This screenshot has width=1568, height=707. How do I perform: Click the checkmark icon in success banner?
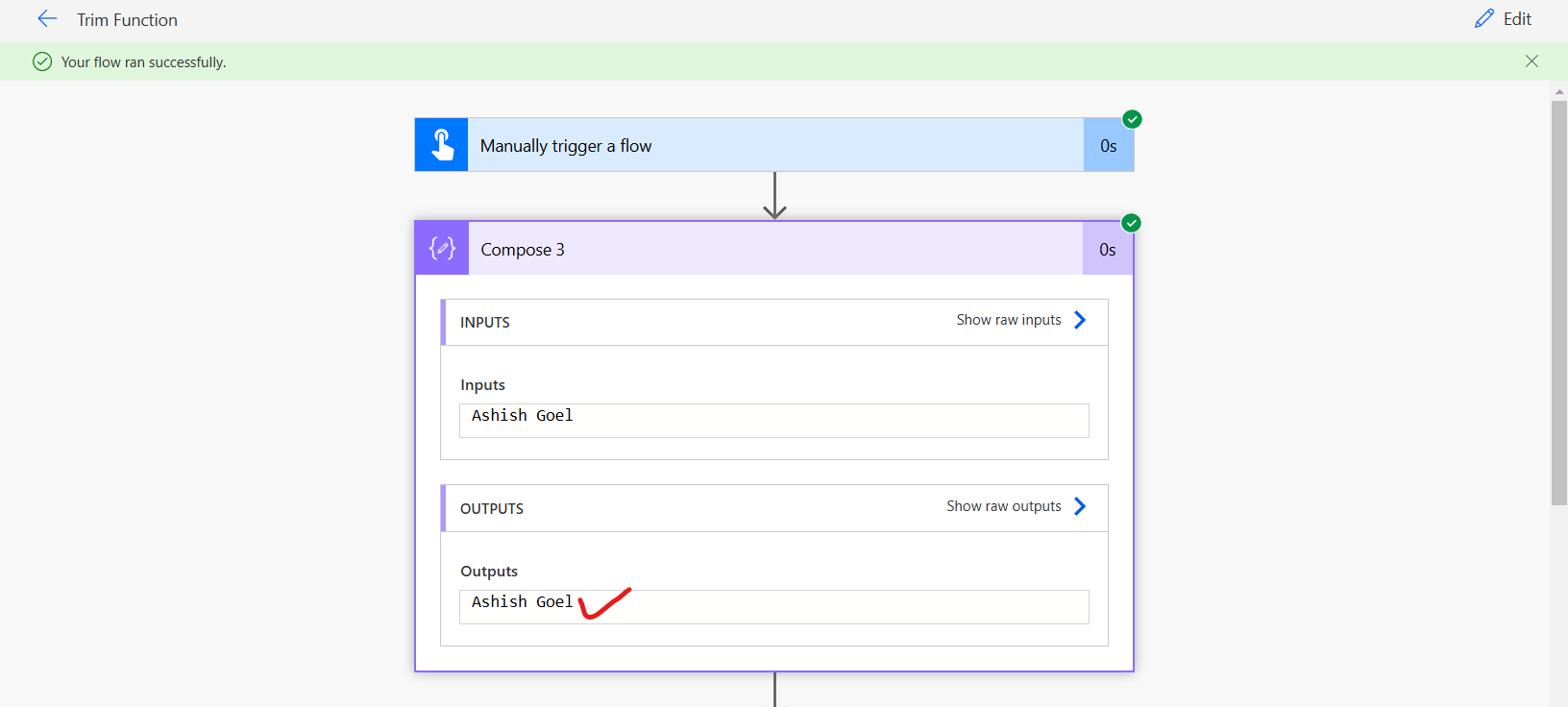click(42, 61)
